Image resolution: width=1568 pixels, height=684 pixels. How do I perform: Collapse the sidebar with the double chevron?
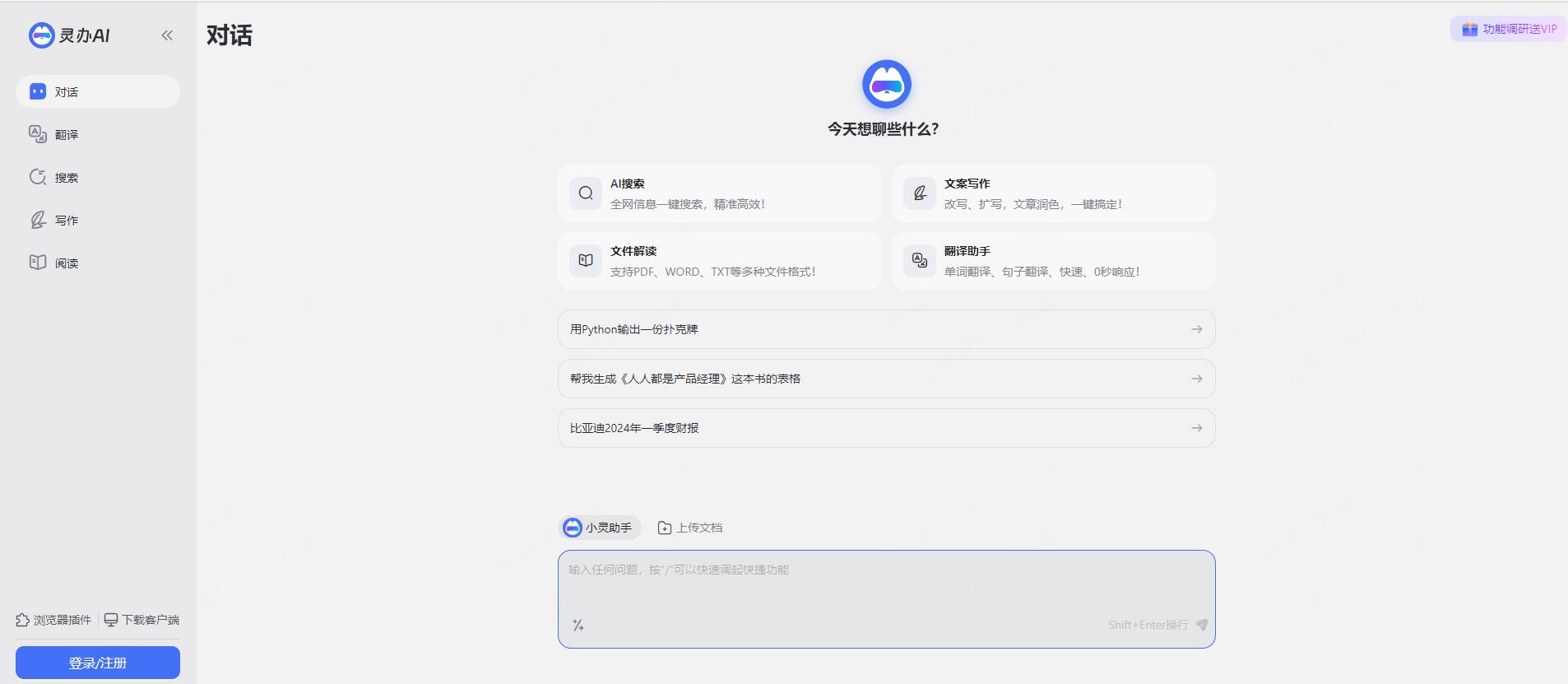167,35
